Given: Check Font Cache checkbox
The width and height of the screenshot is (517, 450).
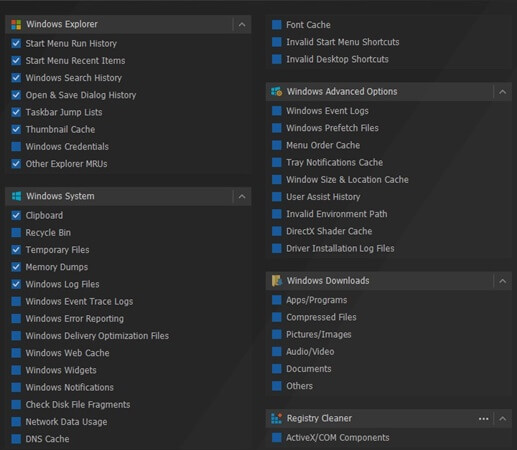Looking at the screenshot, I should tap(277, 25).
